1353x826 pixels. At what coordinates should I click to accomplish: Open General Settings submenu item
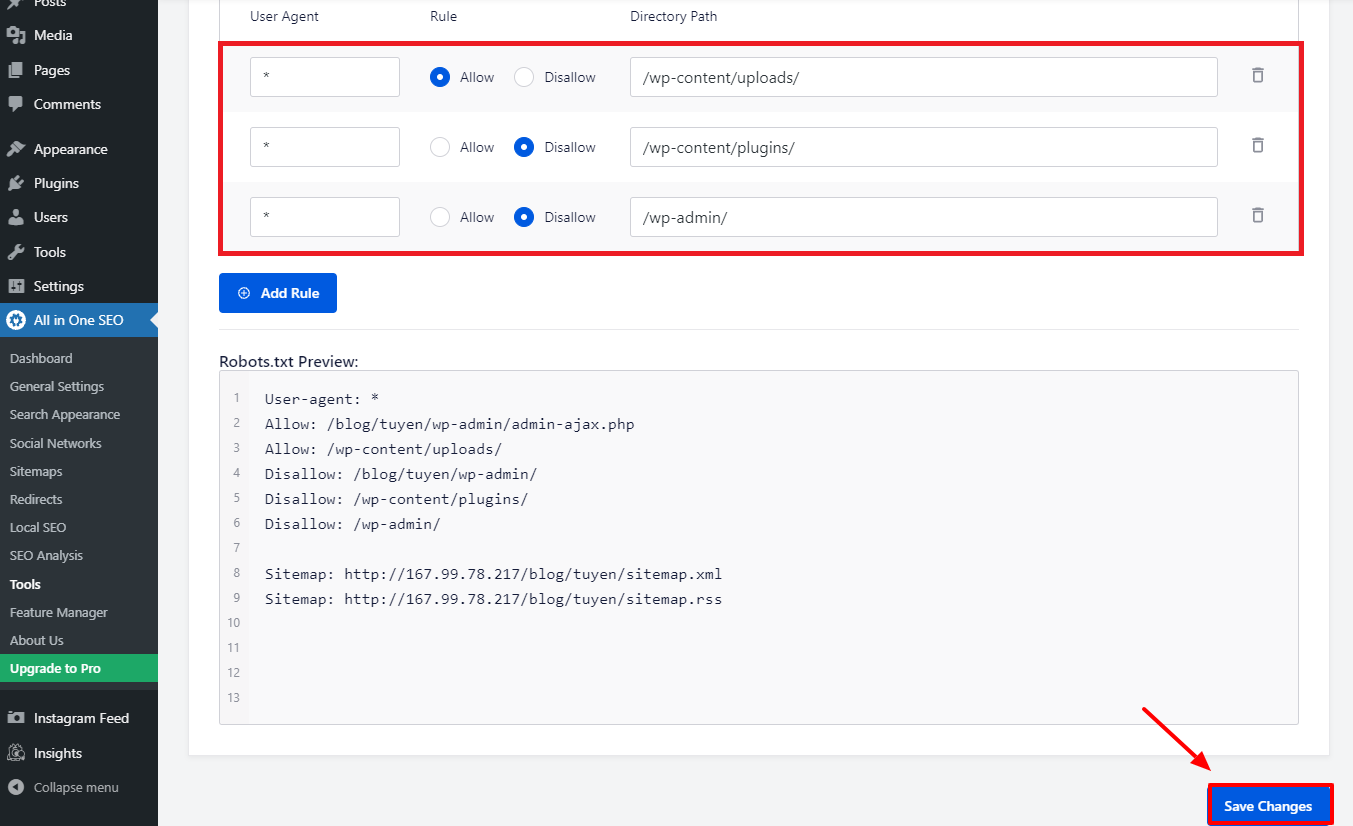pyautogui.click(x=57, y=386)
